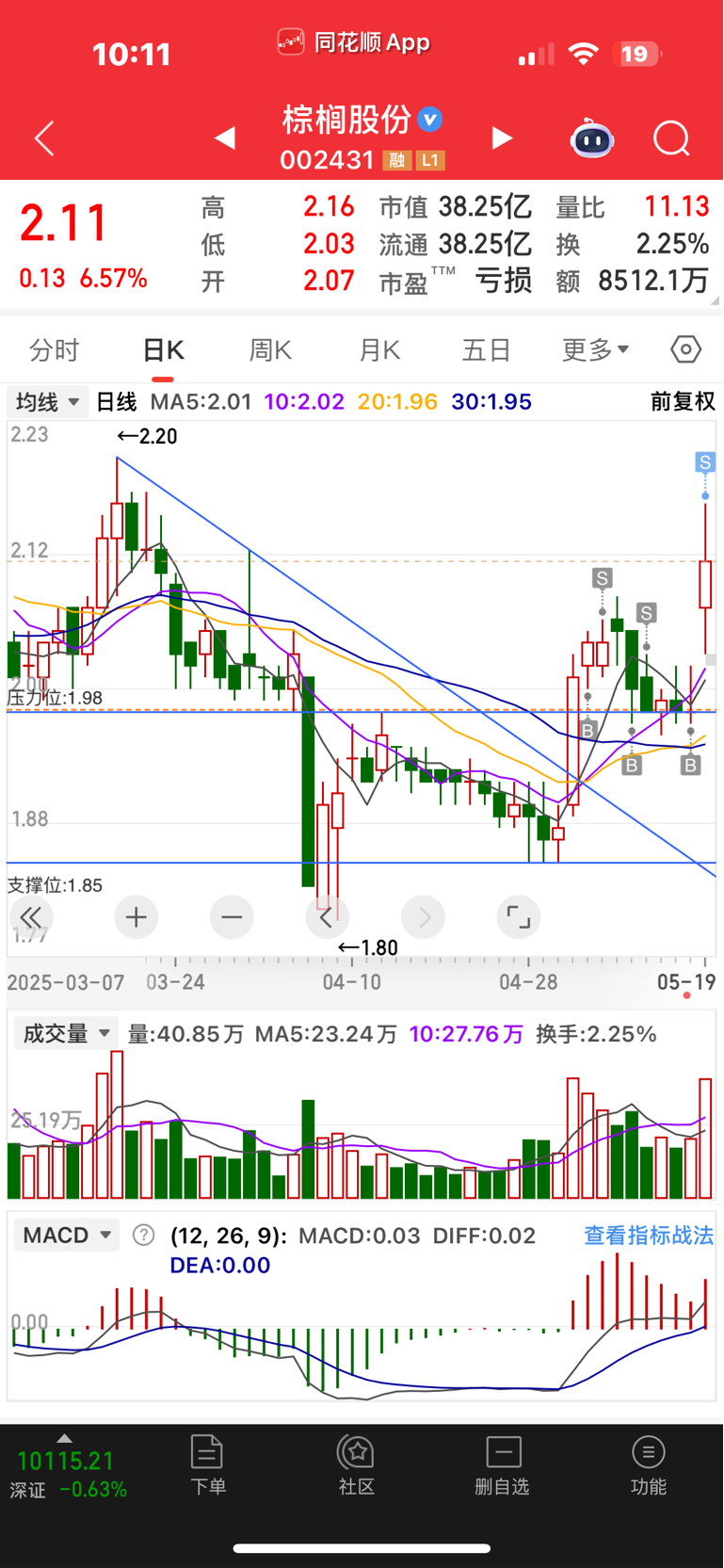Tap the topmost S sell marker on the chart
Viewport: 724px width, 1568px height.
pos(705,461)
